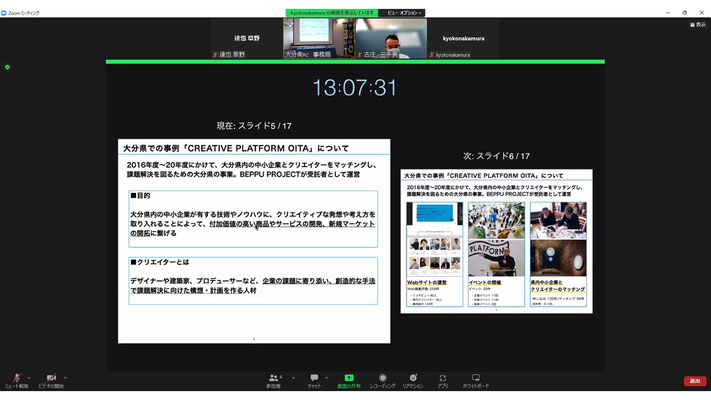711x400 pixels.
Task: Click the ■目的 heading on slide
Action: (x=140, y=195)
